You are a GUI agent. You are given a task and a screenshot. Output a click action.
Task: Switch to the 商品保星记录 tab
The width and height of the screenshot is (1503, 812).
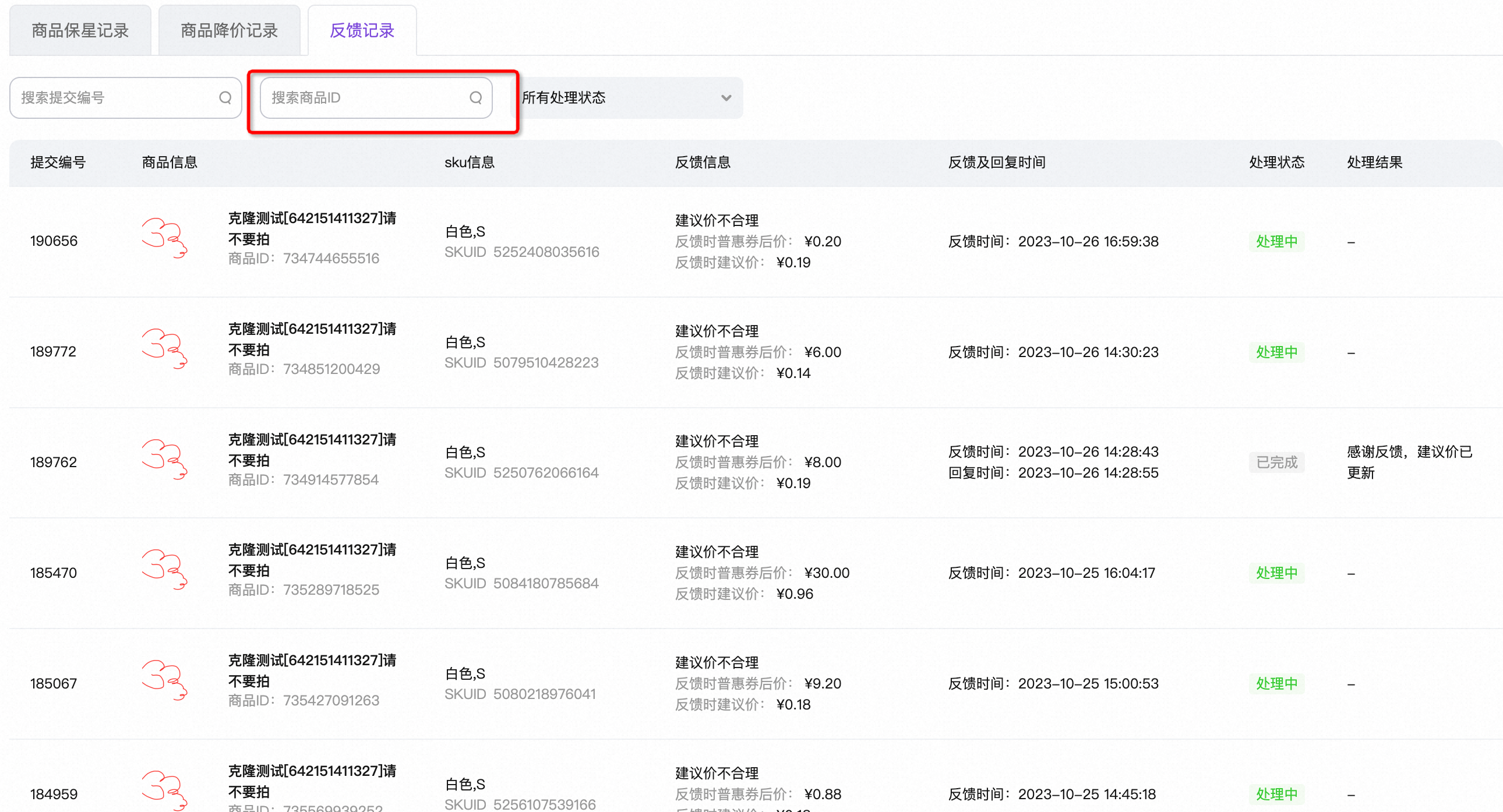click(x=80, y=30)
